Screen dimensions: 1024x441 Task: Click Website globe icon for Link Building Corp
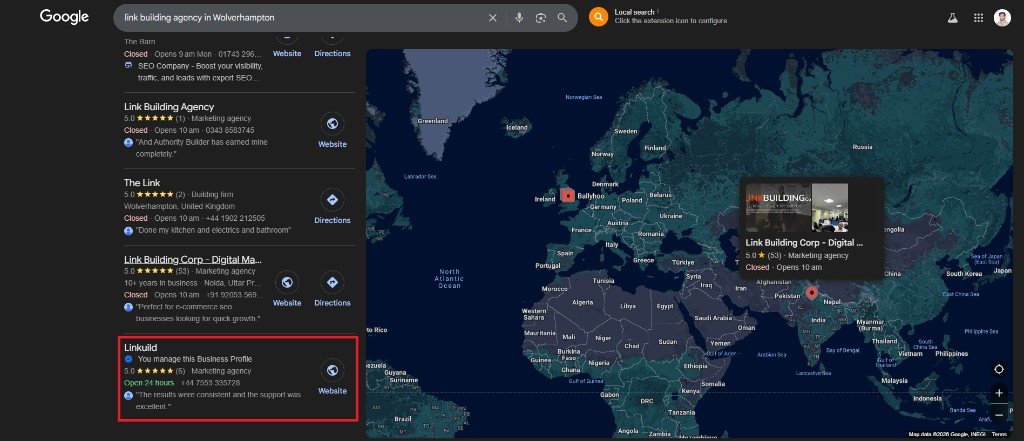(287, 282)
